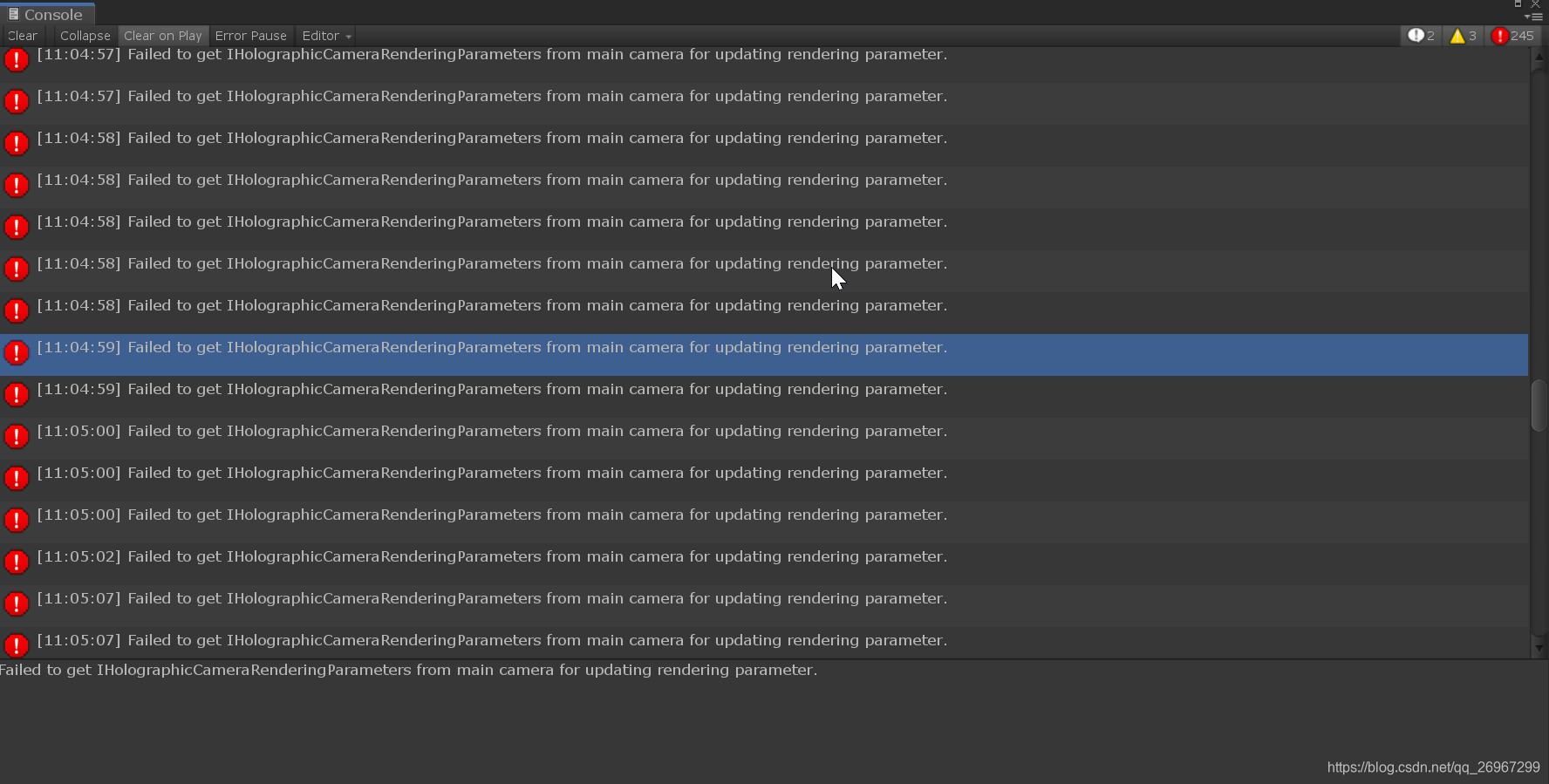The image size is (1549, 784).
Task: Toggle warnings filter showing 3
Action: pos(1464,36)
